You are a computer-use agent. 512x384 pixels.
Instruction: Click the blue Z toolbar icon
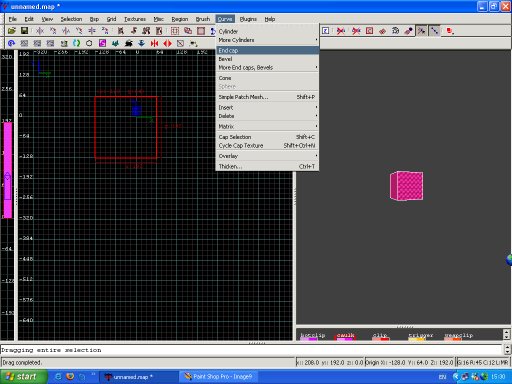326,31
